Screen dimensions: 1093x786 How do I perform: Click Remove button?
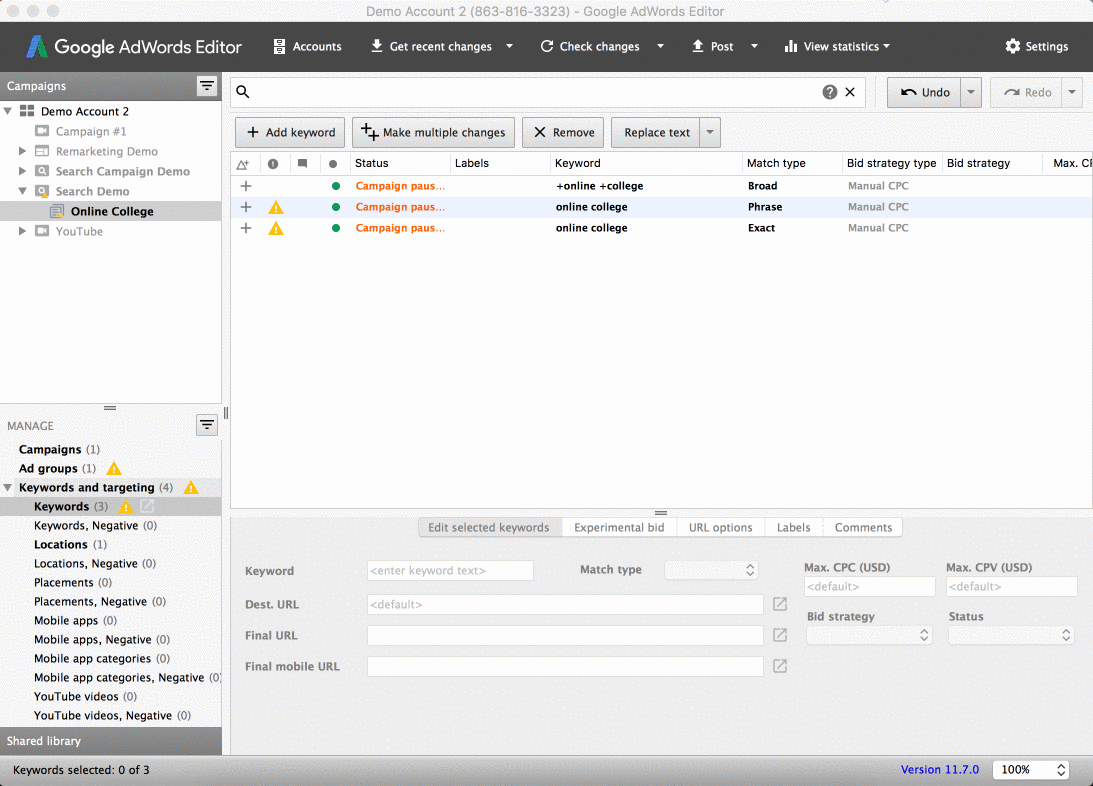pos(563,132)
